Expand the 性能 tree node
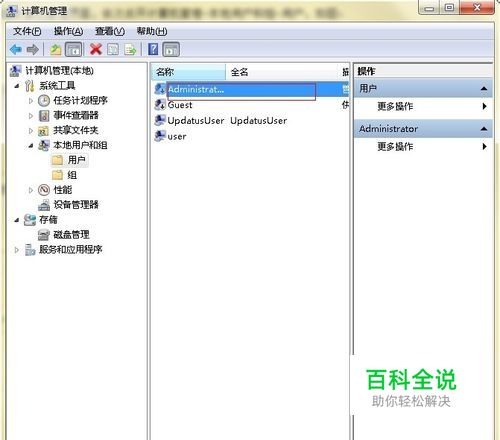Viewport: 500px width, 440px height. (x=31, y=190)
